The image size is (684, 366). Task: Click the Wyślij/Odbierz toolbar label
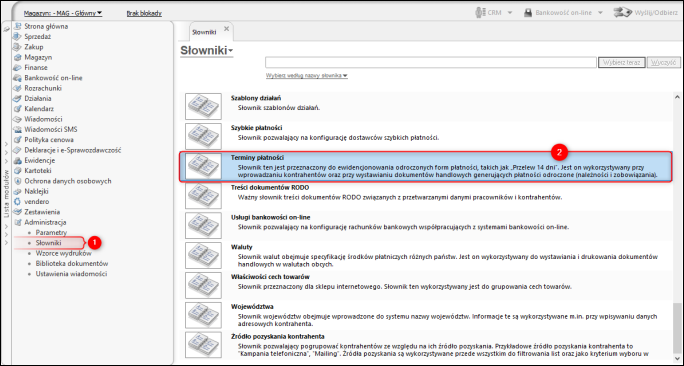(657, 13)
